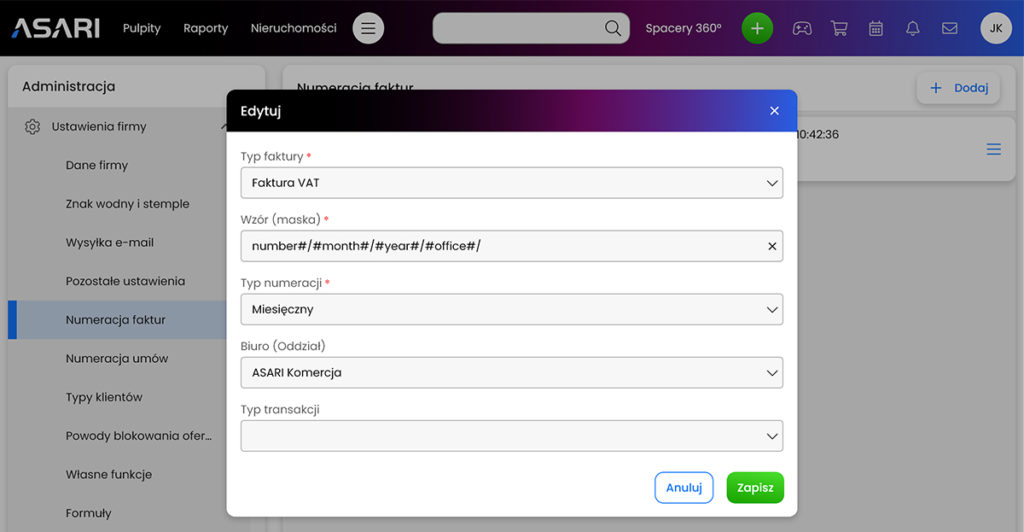Open the hamburger menu in top navigation

point(368,28)
